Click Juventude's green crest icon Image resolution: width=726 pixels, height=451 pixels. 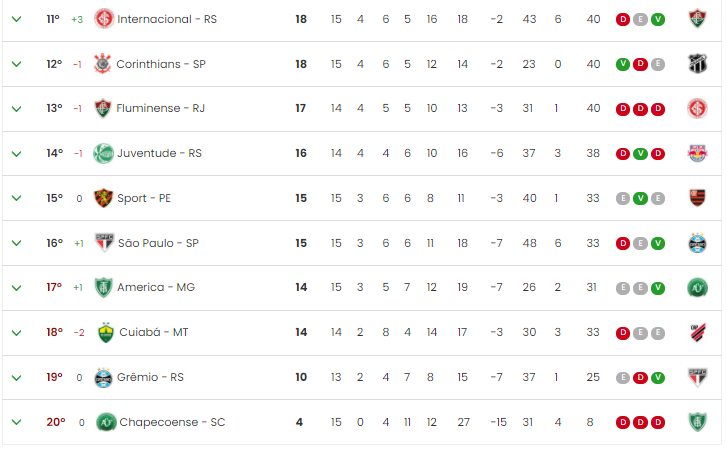pos(103,153)
